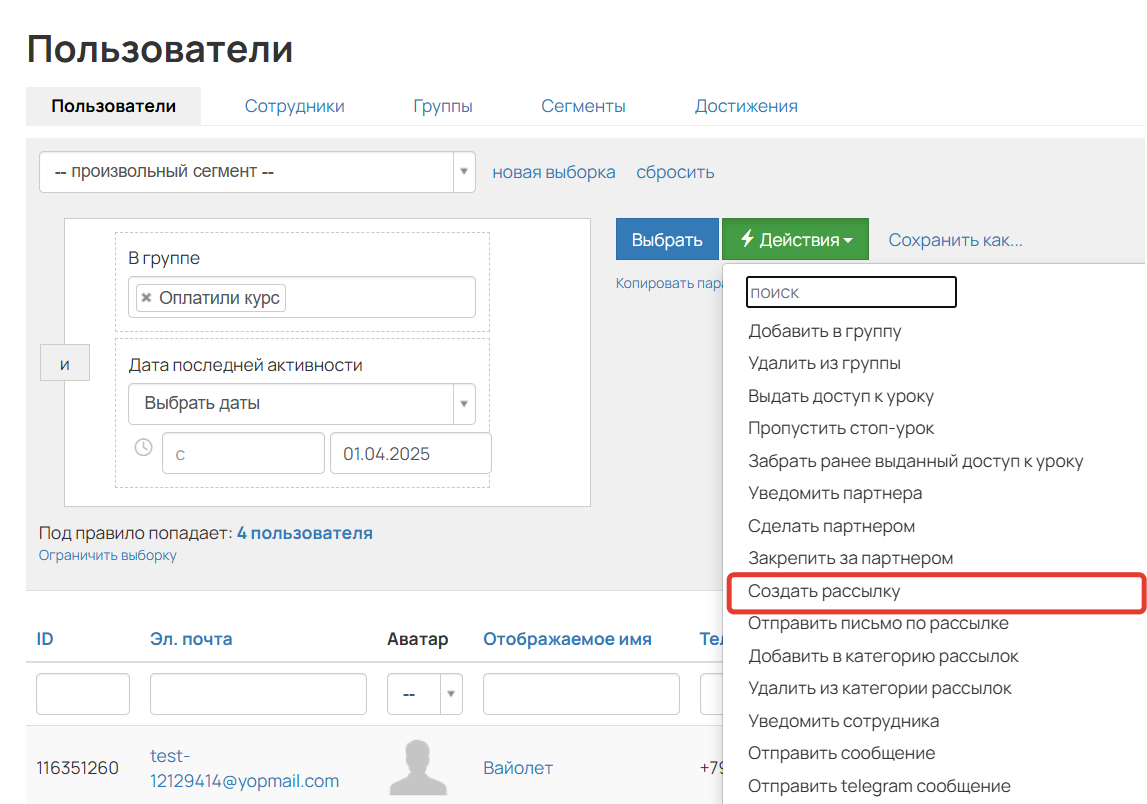Sort by the ID column header

pos(45,639)
